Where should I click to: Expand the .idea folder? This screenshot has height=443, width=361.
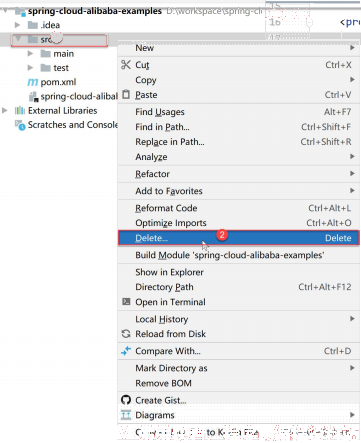(17, 25)
